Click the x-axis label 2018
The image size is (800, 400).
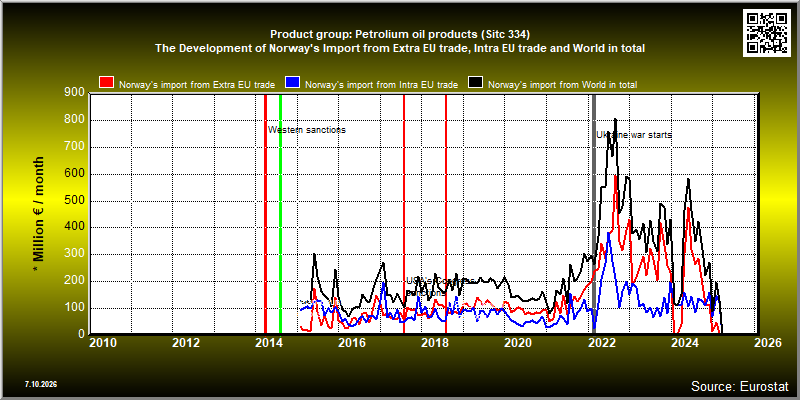point(435,343)
